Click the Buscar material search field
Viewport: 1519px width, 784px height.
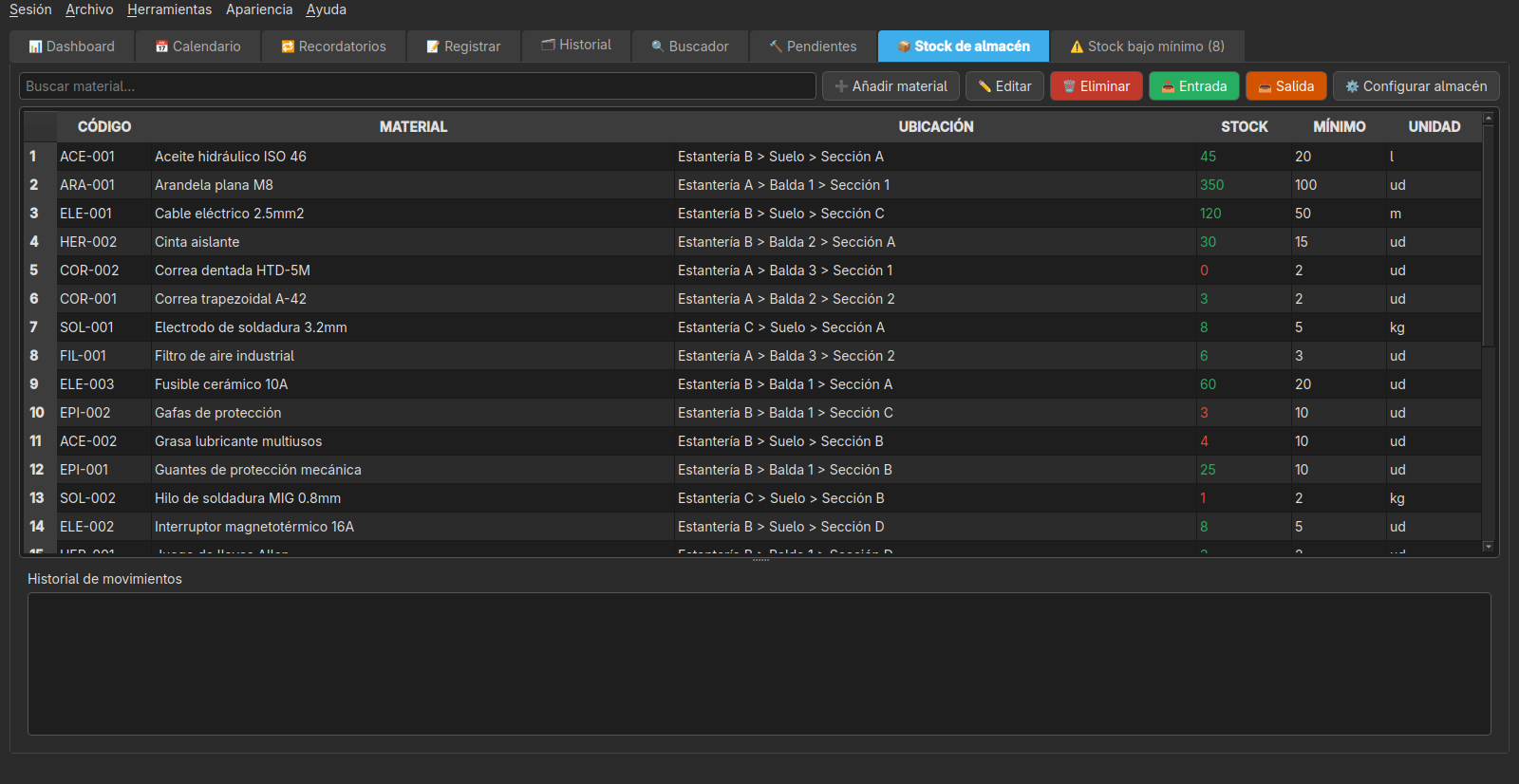coord(418,86)
